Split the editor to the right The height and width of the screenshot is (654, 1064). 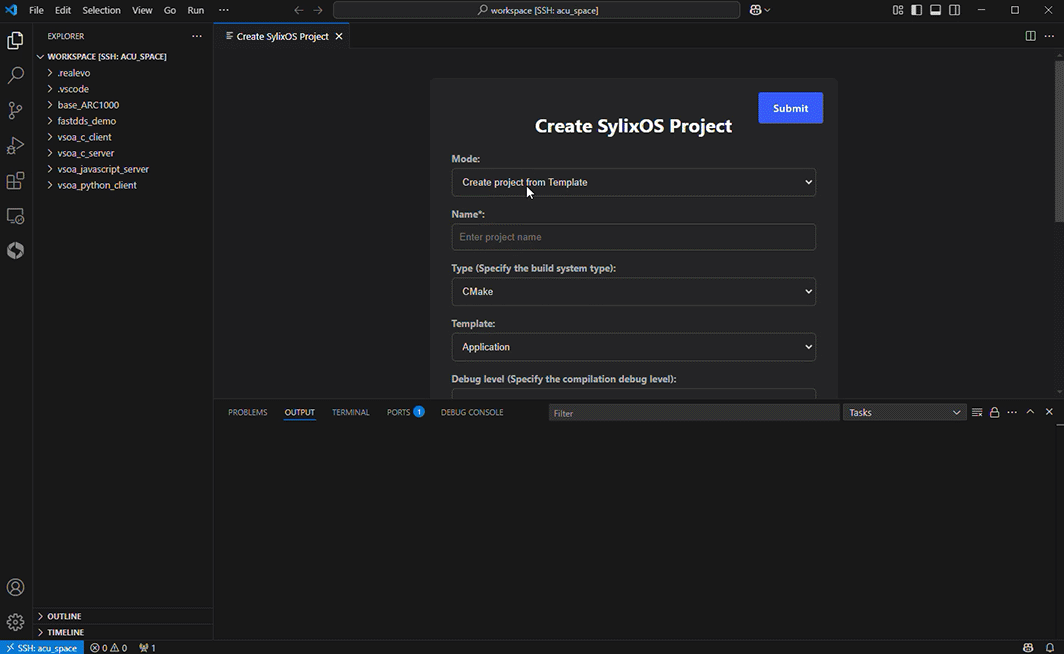tap(1030, 36)
